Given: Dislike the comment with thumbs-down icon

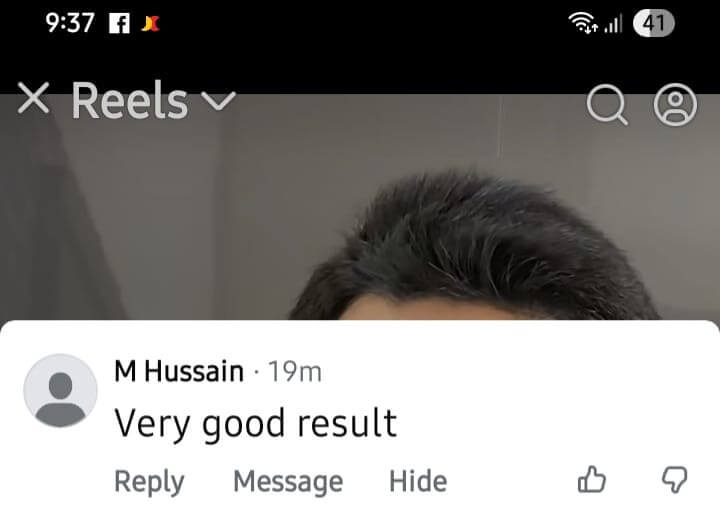Looking at the screenshot, I should tap(675, 480).
